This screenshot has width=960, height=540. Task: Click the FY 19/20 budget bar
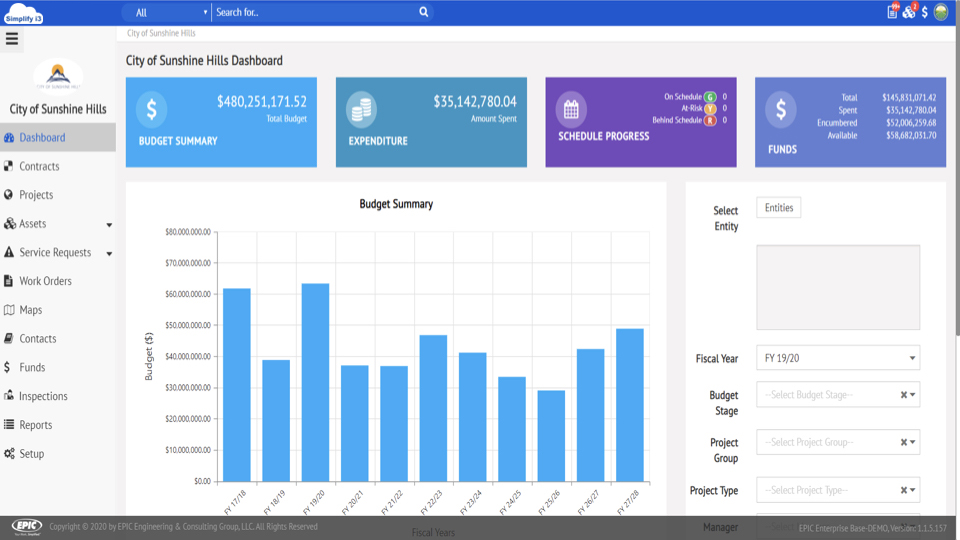coord(315,382)
